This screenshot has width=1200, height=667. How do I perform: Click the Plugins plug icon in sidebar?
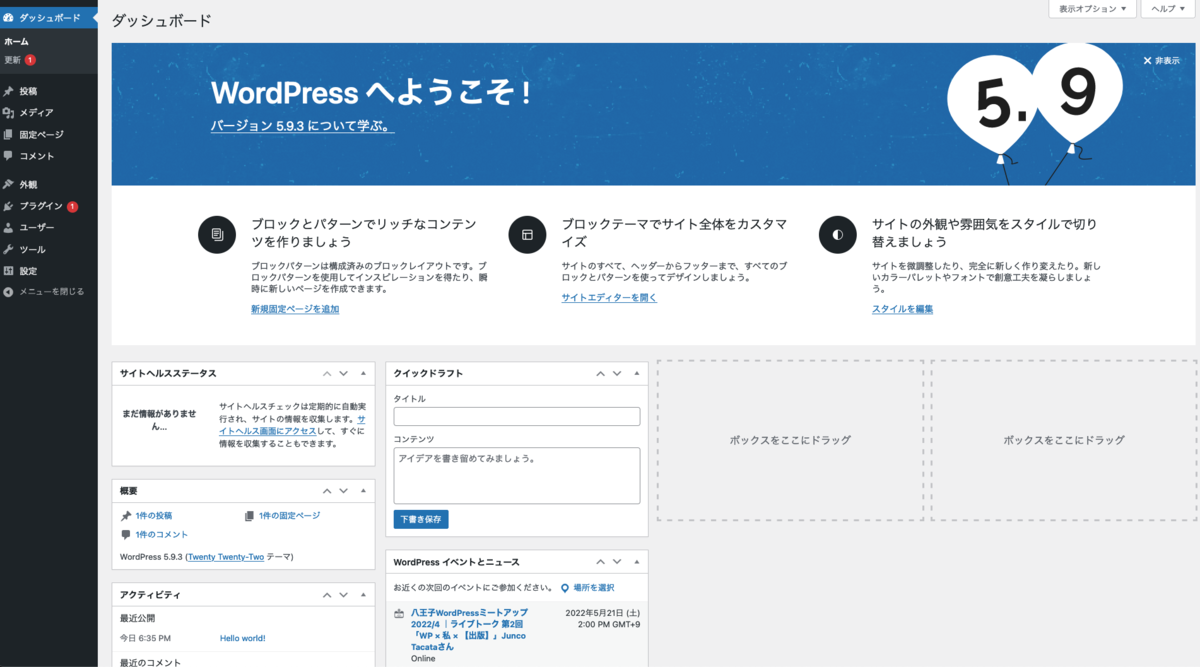coord(9,206)
